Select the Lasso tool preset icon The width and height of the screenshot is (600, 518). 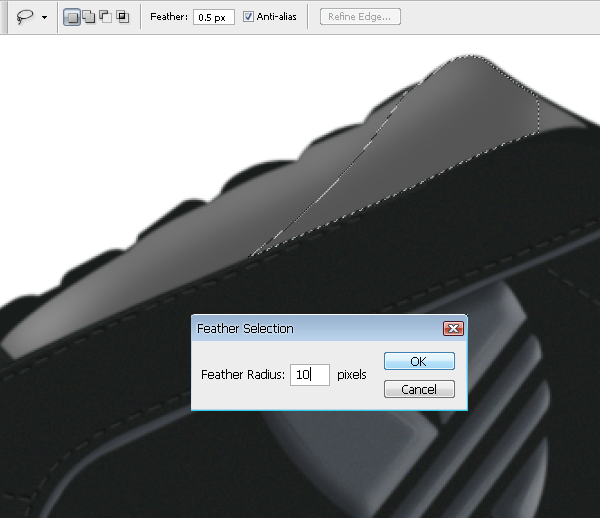point(25,17)
